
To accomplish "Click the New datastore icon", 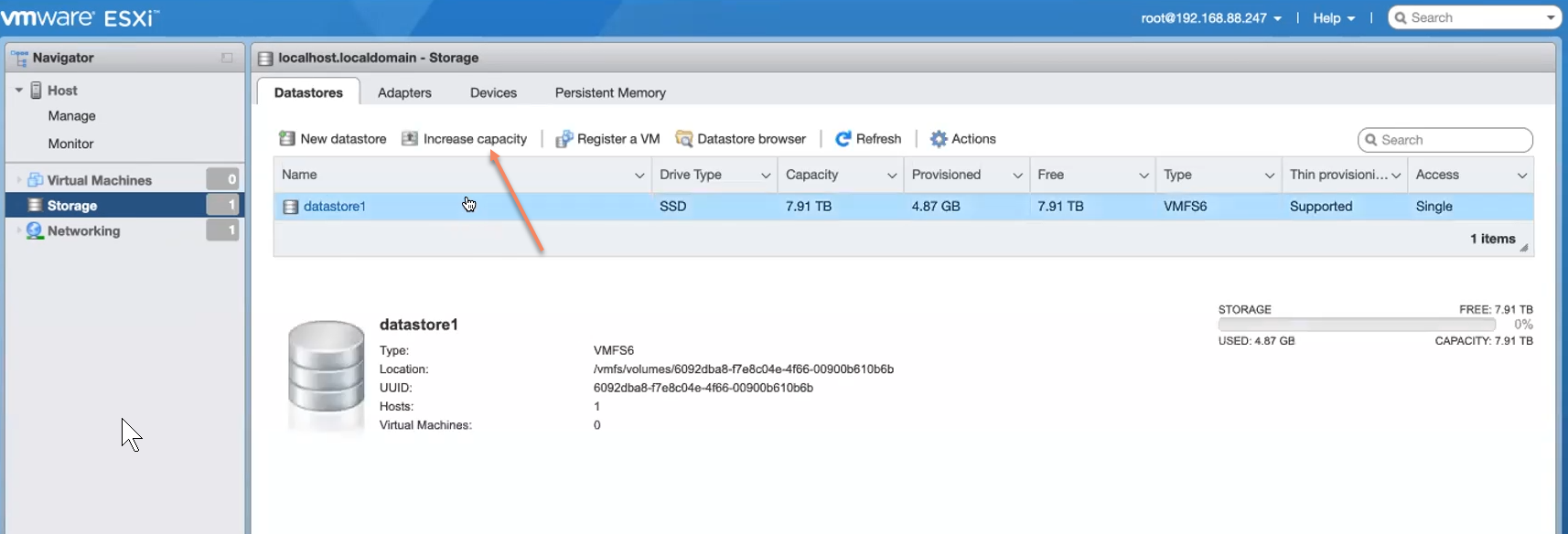I will (287, 139).
